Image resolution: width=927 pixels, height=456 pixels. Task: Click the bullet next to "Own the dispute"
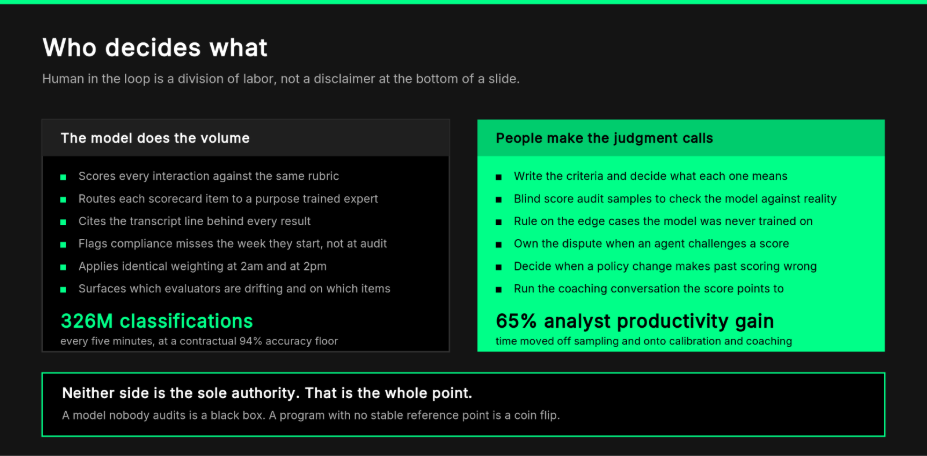click(x=499, y=244)
